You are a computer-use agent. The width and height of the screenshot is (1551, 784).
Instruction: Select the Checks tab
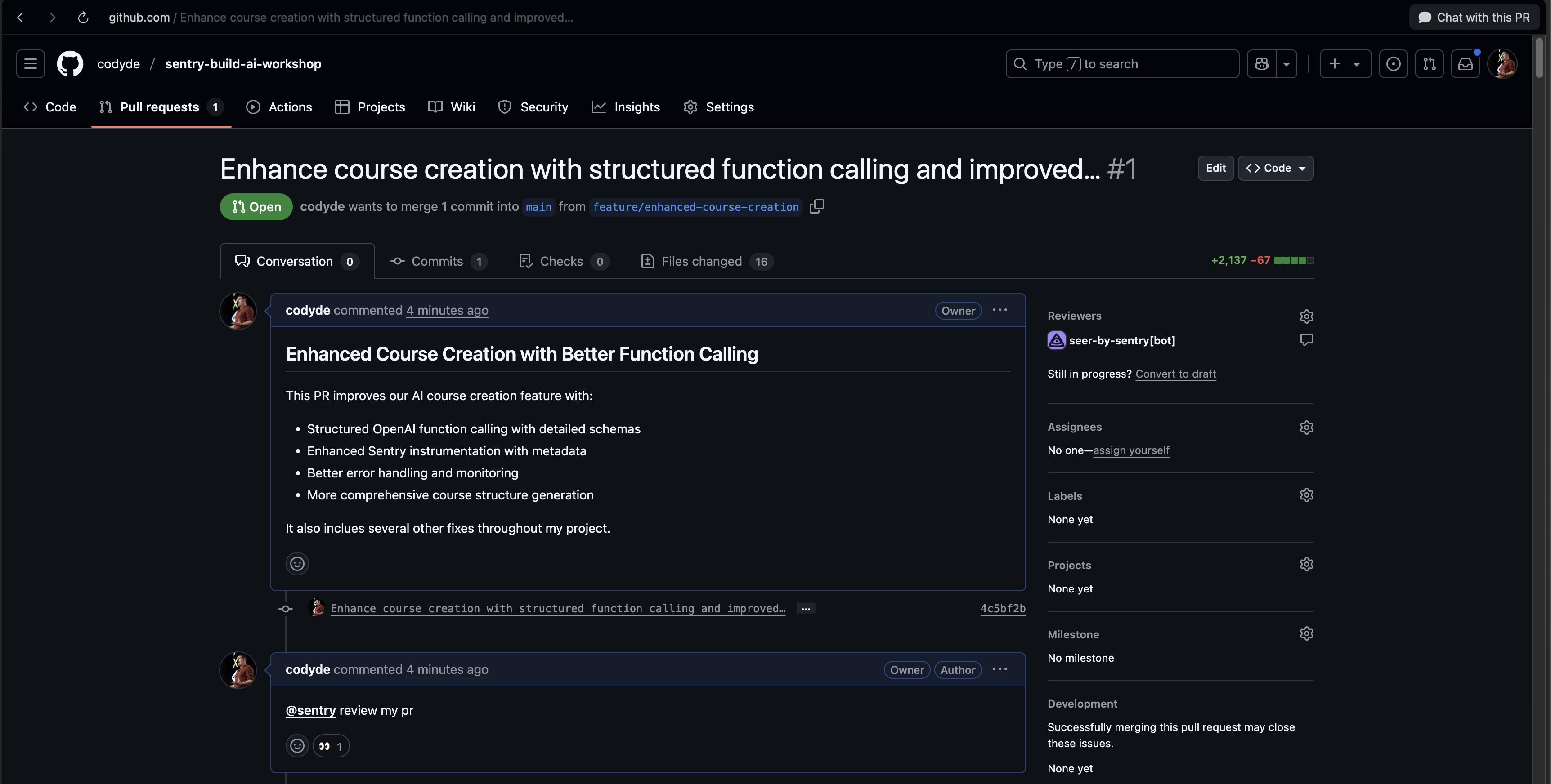pyautogui.click(x=564, y=261)
